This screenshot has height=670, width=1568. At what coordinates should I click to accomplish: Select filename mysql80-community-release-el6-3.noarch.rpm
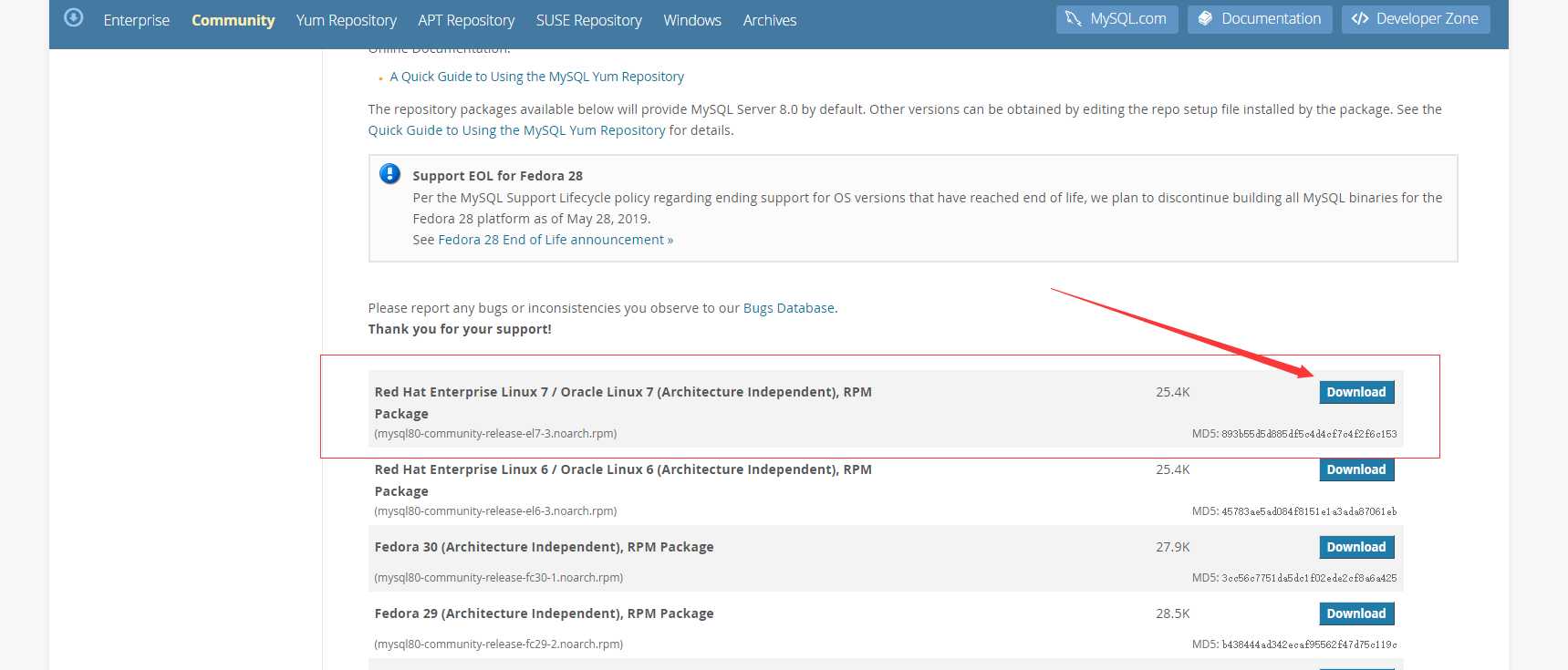(495, 511)
